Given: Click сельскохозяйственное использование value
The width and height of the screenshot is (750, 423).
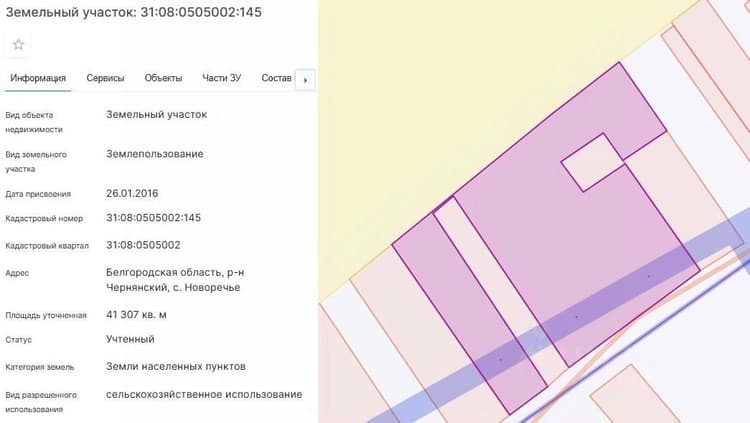Looking at the screenshot, I should pyautogui.click(x=204, y=394).
